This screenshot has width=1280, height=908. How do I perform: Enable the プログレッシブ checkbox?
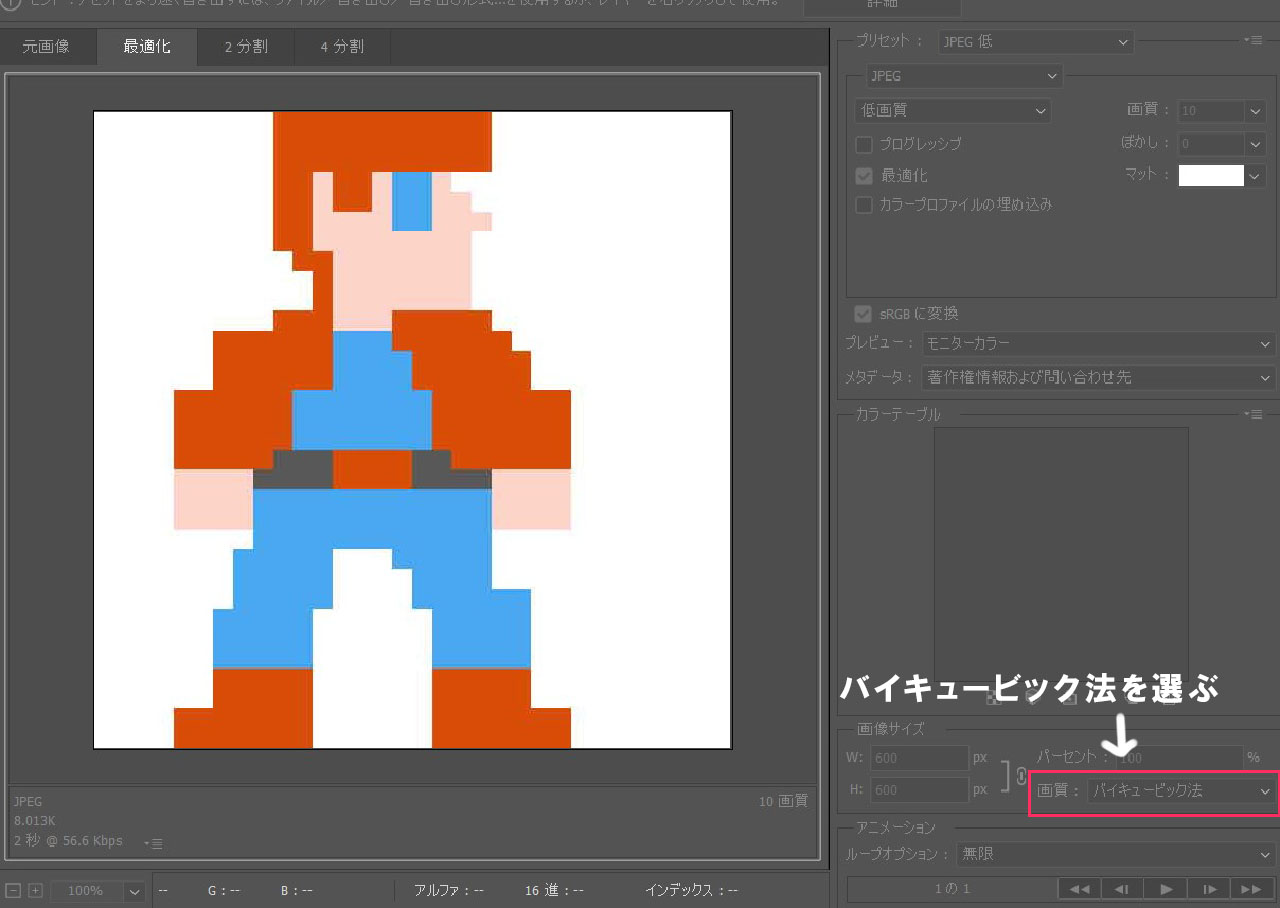point(864,144)
